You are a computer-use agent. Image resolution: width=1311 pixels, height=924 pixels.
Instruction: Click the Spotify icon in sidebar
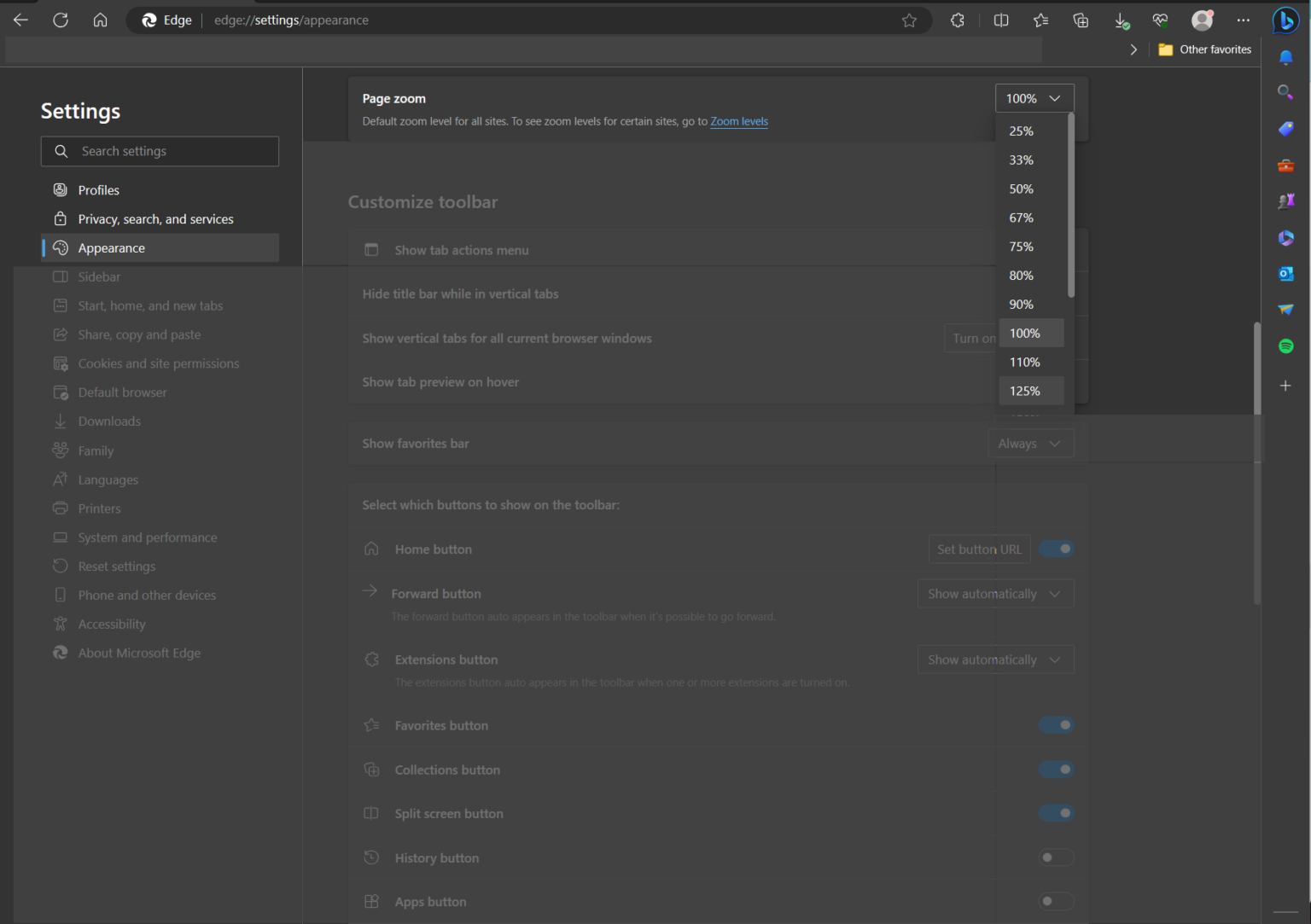pos(1285,346)
